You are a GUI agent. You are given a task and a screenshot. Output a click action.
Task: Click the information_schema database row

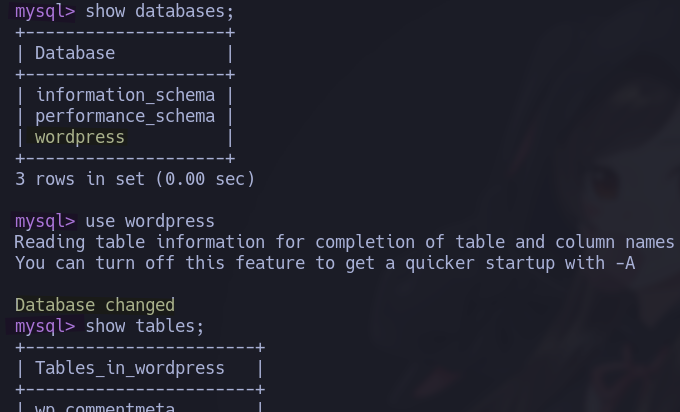coord(125,95)
